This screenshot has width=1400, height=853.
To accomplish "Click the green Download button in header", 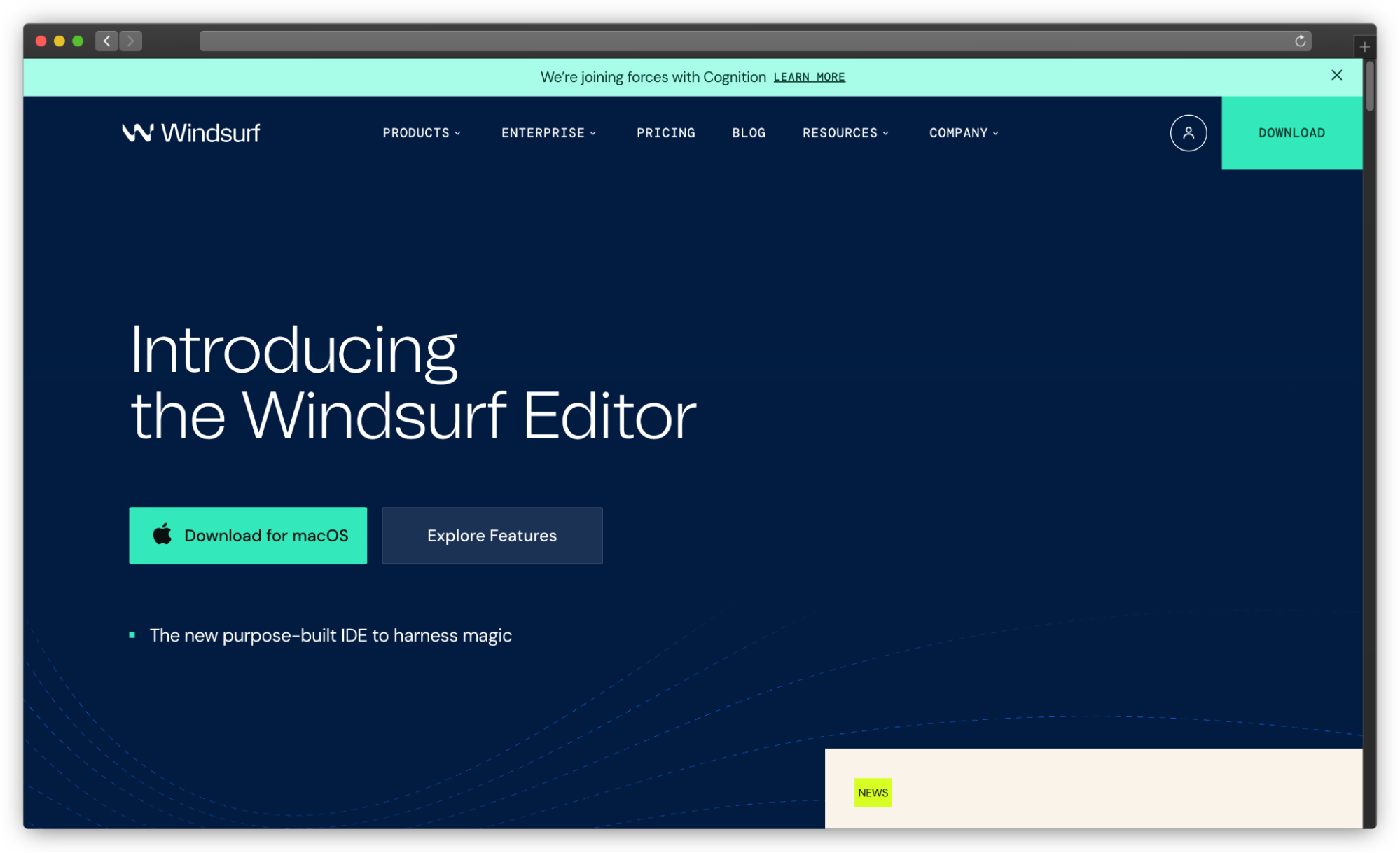I will [1291, 133].
